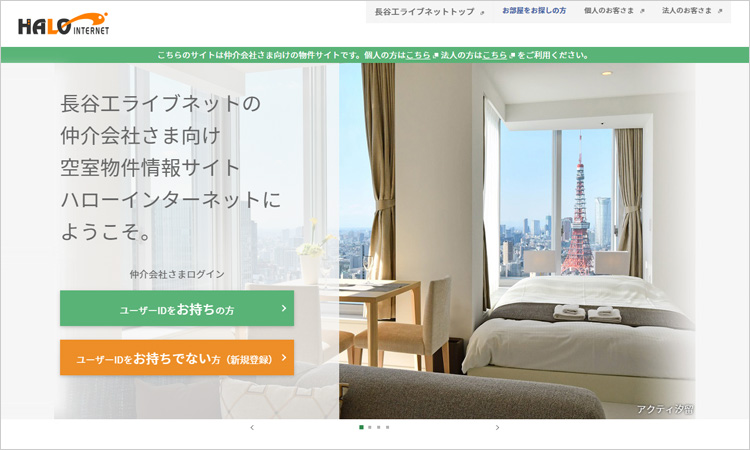The height and width of the screenshot is (450, 750).
Task: Select the second carousel dot indicator
Action: pos(370,427)
